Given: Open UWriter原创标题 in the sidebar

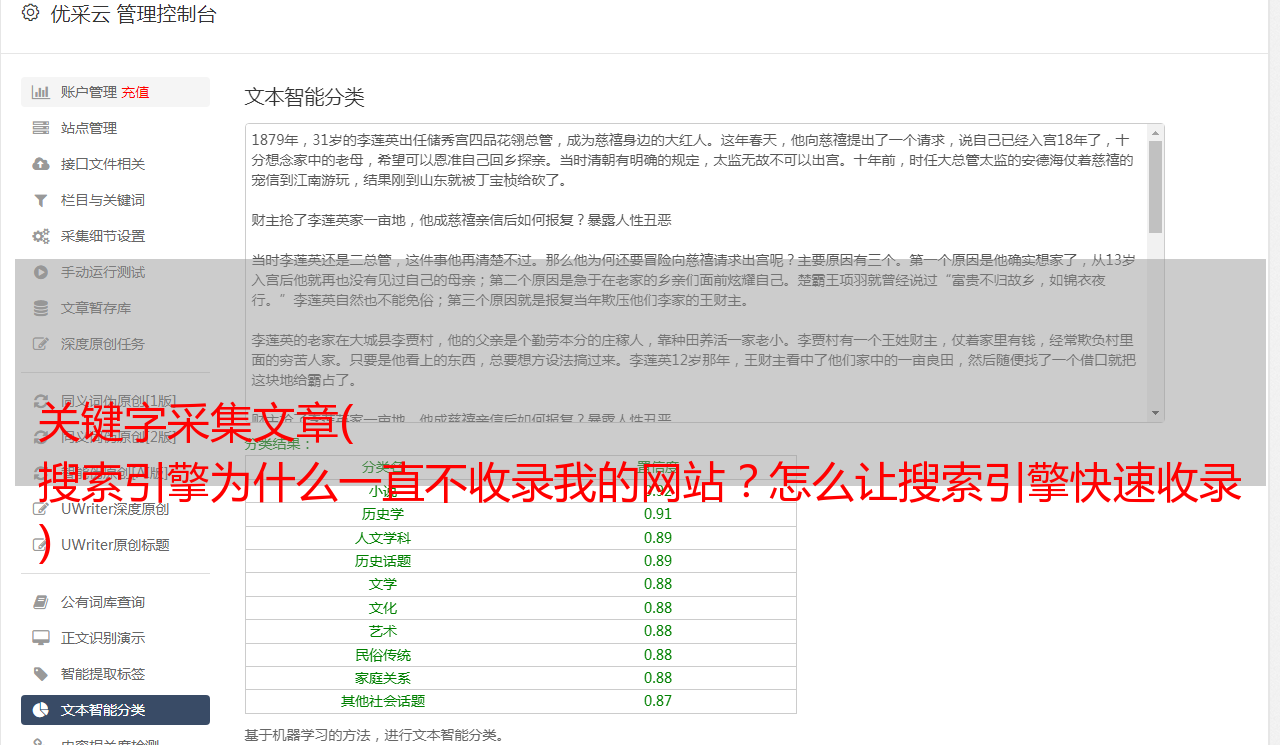Looking at the screenshot, I should click(x=115, y=545).
